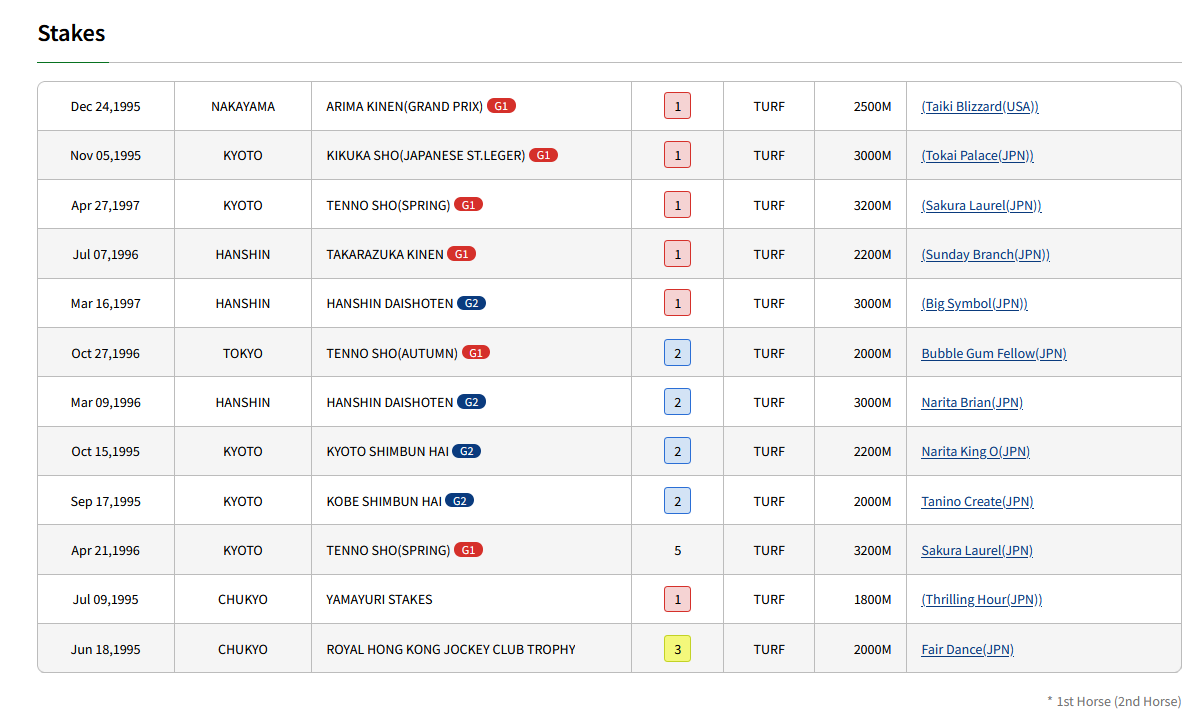Screen dimensions: 1200x726
Task: Open the Taiki Blizzard(USA) horse link
Action: [980, 106]
